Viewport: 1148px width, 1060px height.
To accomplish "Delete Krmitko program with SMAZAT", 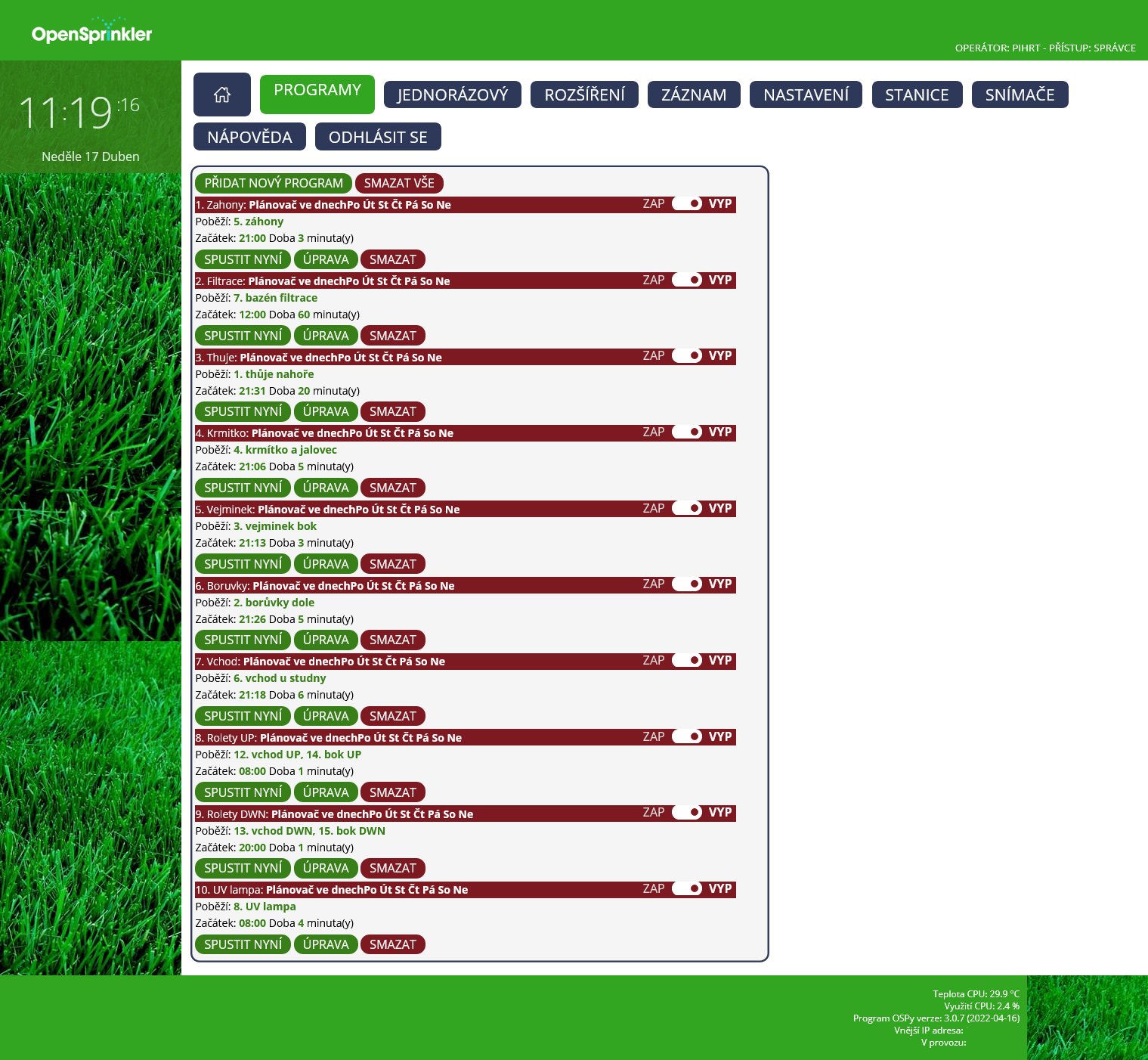I will click(x=393, y=488).
